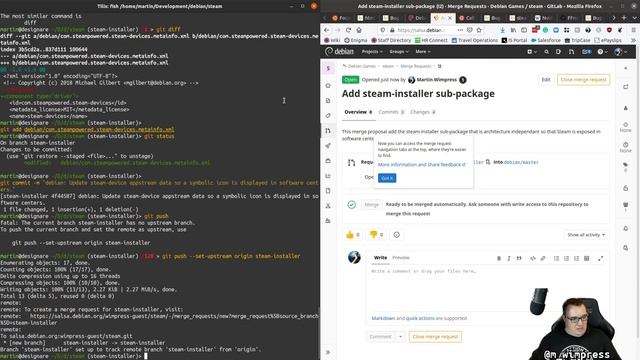The height and width of the screenshot is (360, 640).
Task: Insert code via the editor toolbar icon
Action: (x=533, y=258)
